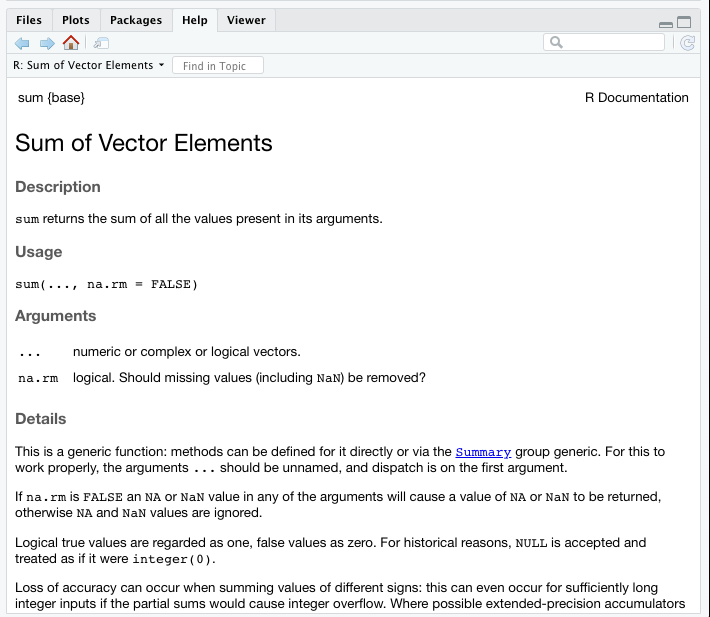710x617 pixels.
Task: Refresh the help topic
Action: click(687, 43)
